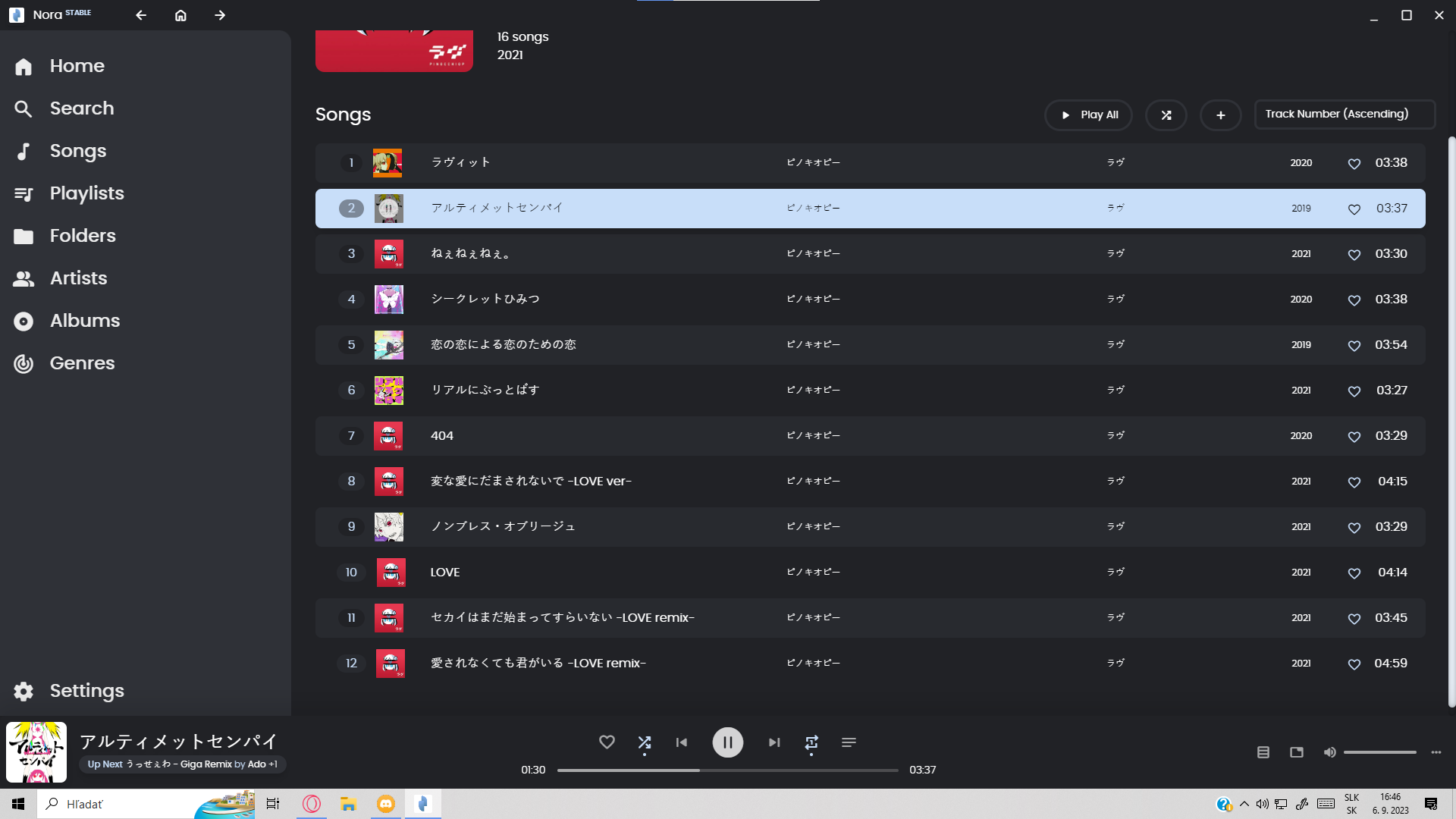This screenshot has width=1456, height=819.
Task: Open the Search page from the sidebar
Action: point(81,108)
